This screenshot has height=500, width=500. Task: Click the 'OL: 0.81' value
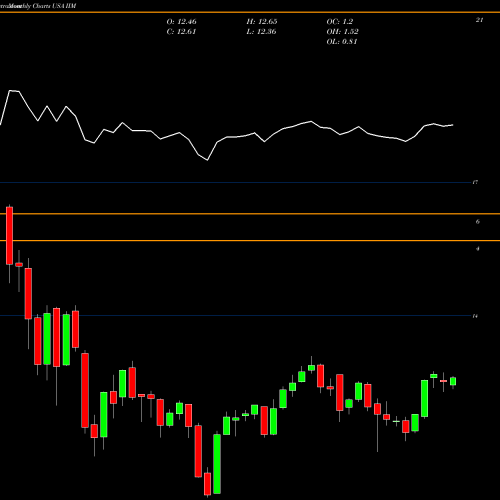pos(342,42)
